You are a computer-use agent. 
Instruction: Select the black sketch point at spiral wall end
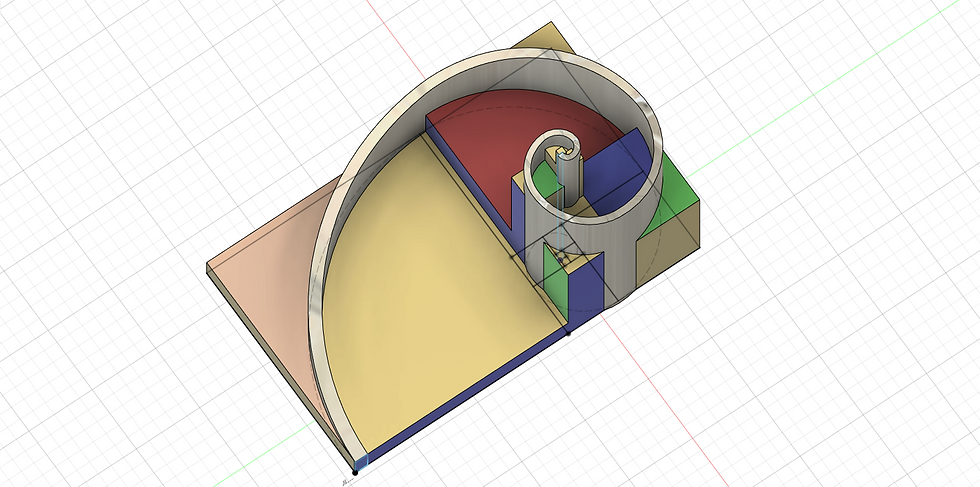coord(355,473)
